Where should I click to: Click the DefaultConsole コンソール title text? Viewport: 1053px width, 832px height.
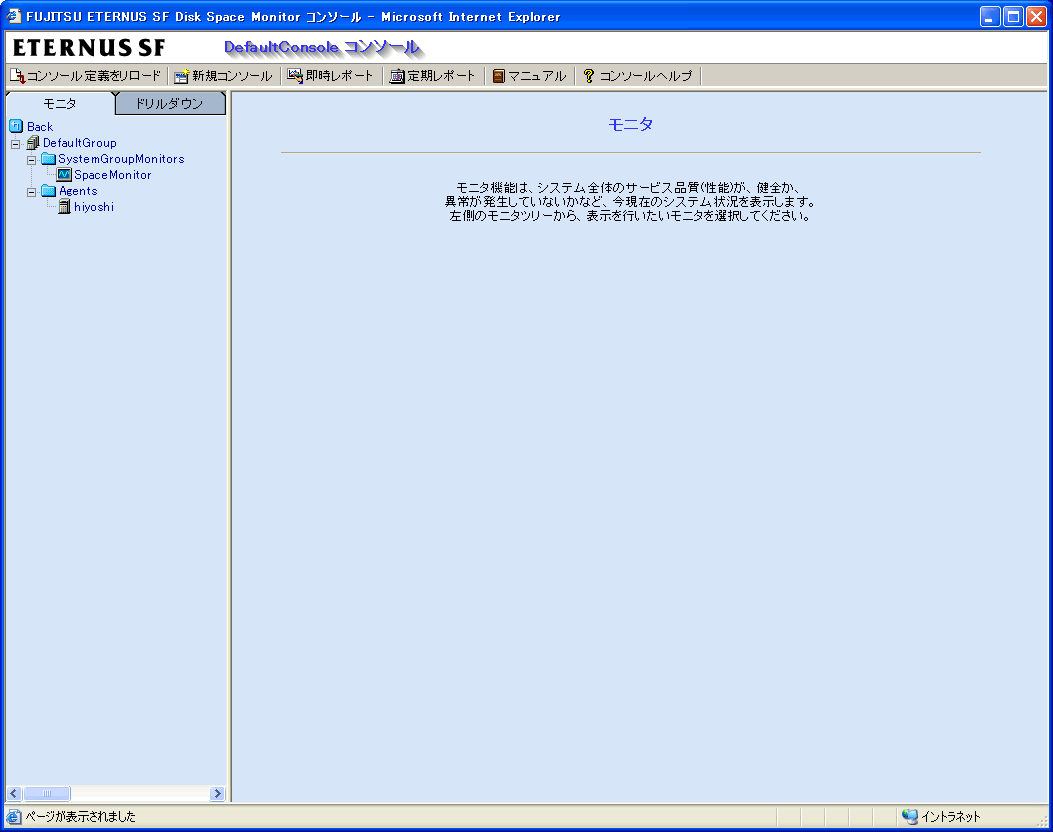(x=322, y=47)
